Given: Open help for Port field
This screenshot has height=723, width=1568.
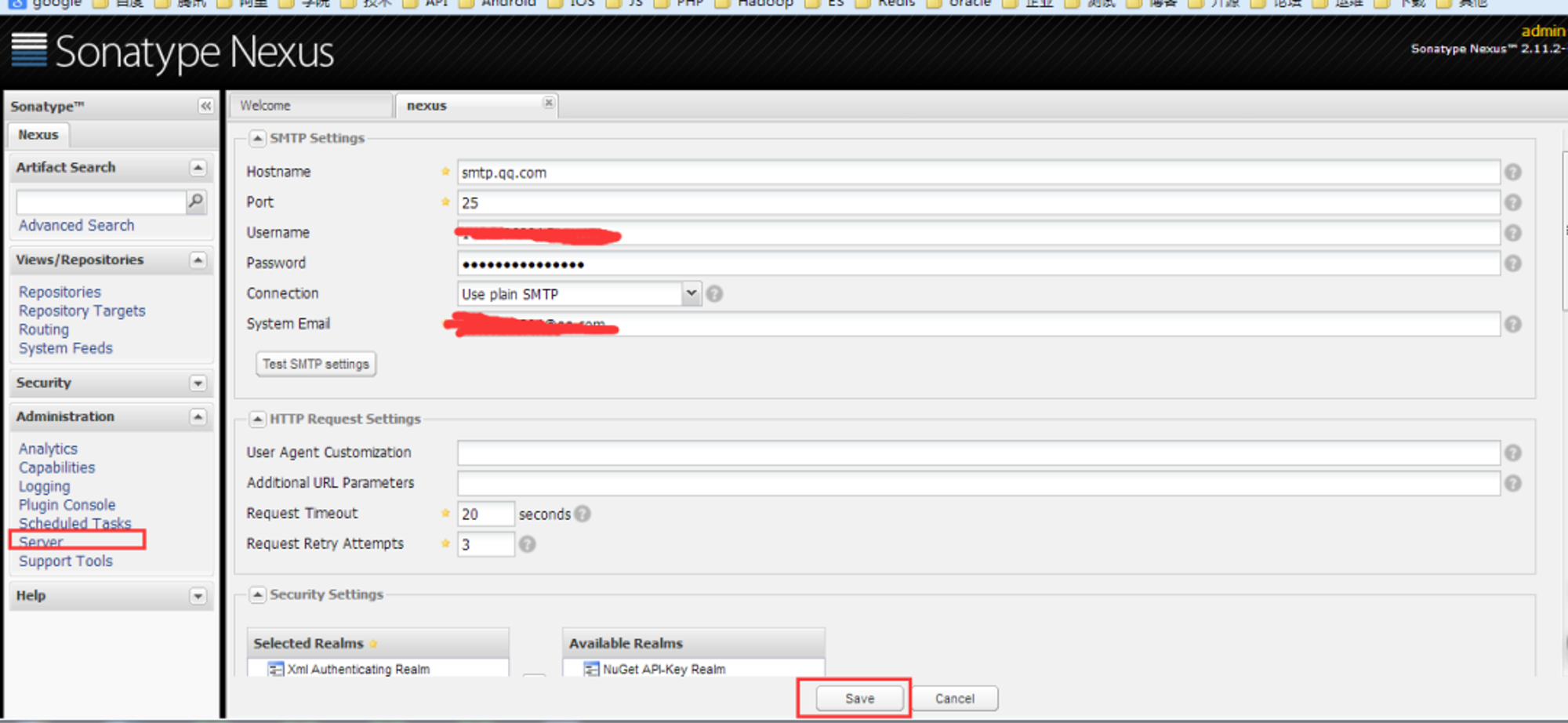Looking at the screenshot, I should (1513, 202).
